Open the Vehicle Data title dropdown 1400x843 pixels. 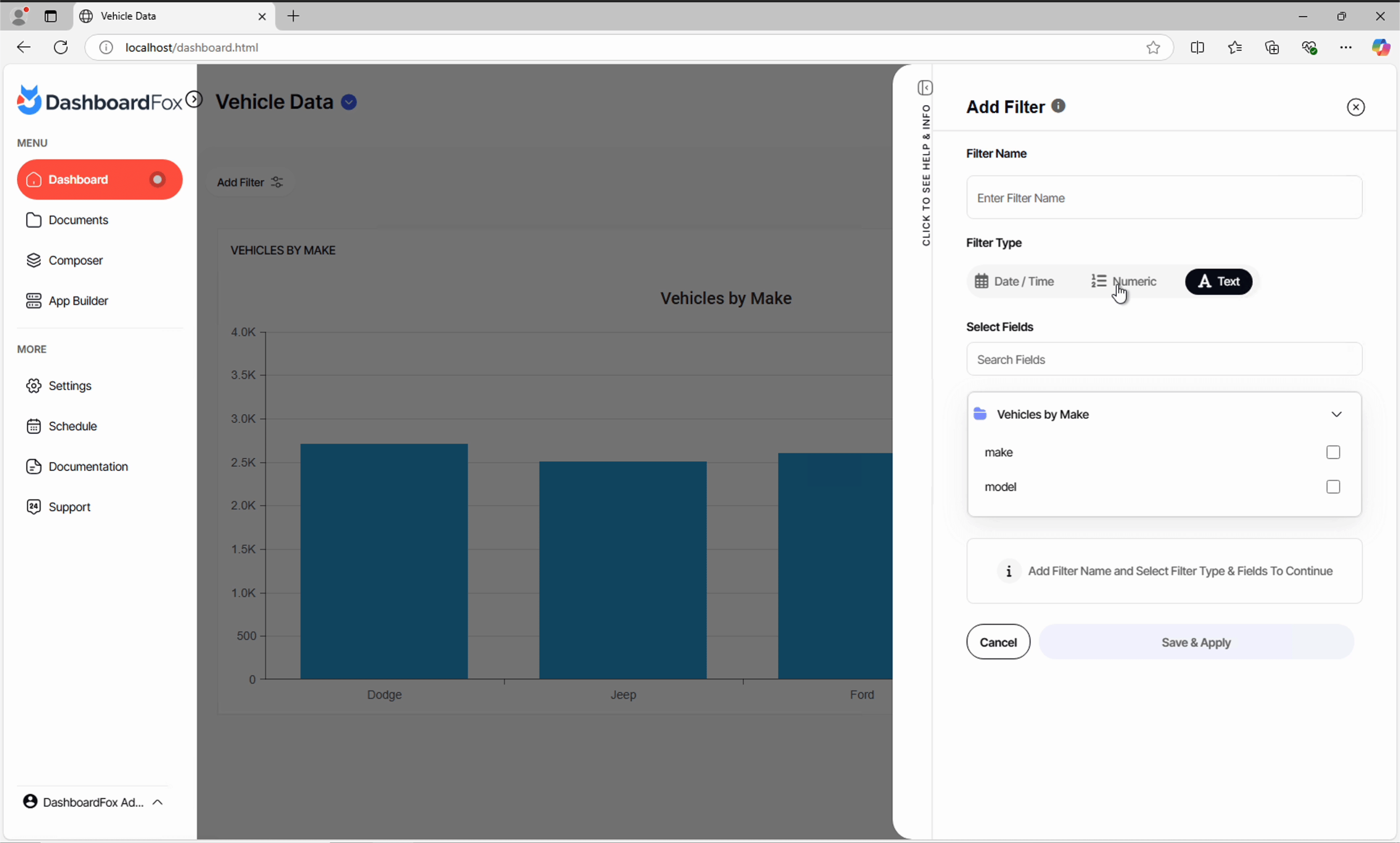[x=349, y=102]
